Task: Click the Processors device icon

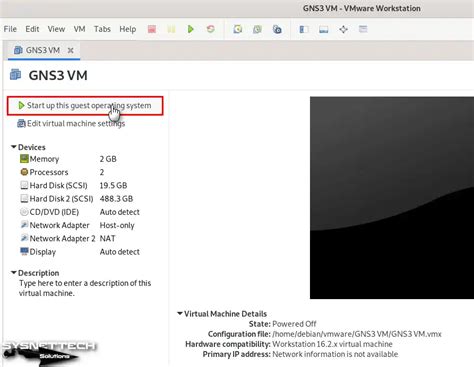Action: pyautogui.click(x=24, y=172)
